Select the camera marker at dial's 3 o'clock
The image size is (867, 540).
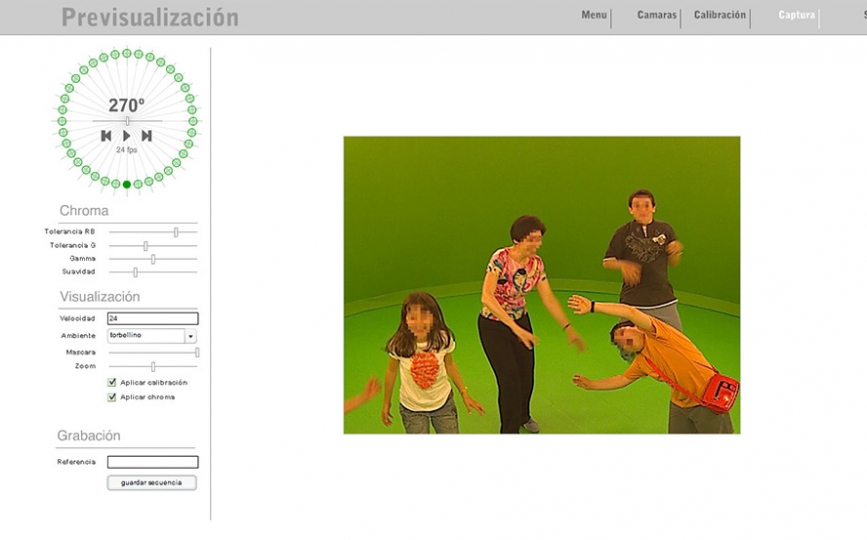coord(192,121)
